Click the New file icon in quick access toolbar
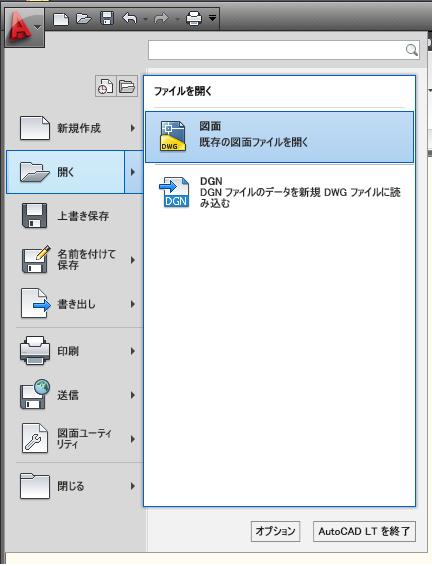Screen dimensions: 432x566 tap(61, 18)
